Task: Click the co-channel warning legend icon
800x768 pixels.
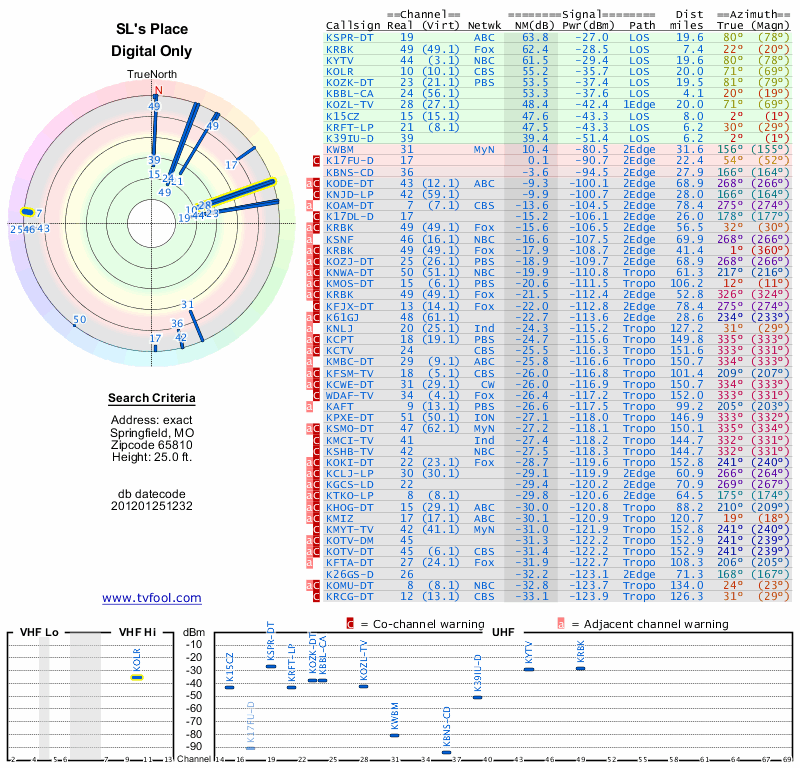Action: point(350,624)
